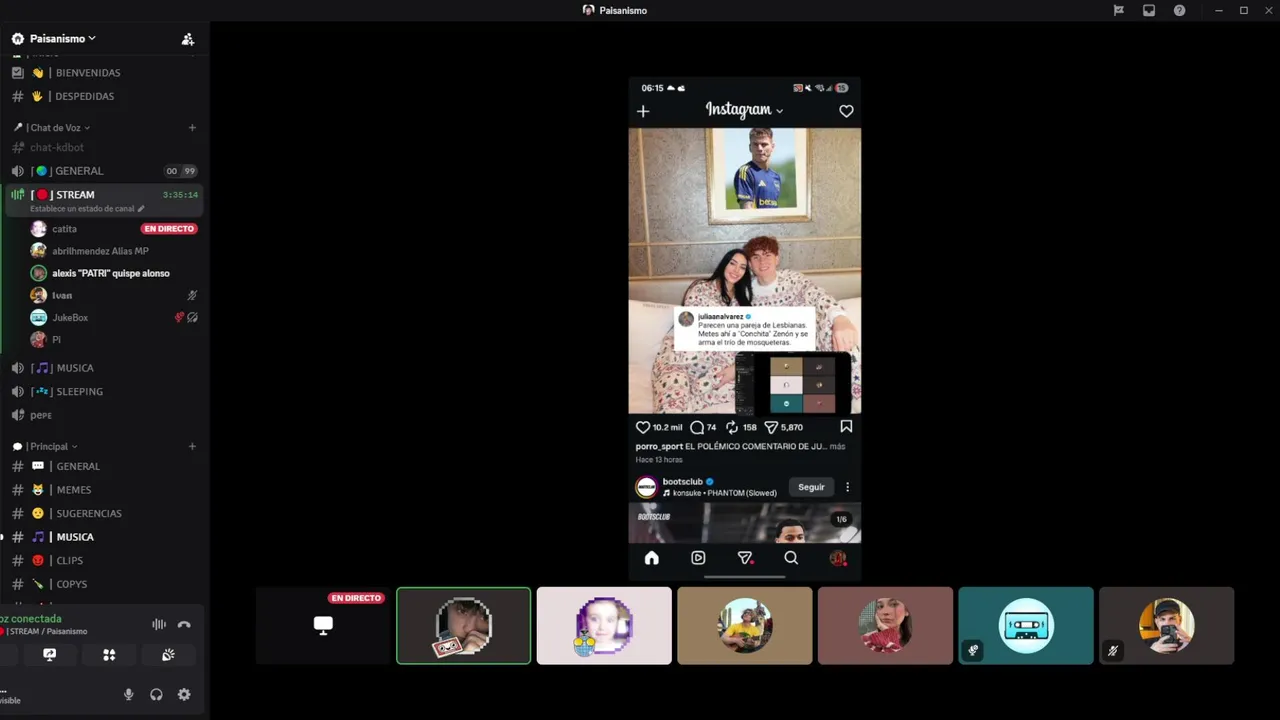Add a channel to Principal category

click(192, 446)
